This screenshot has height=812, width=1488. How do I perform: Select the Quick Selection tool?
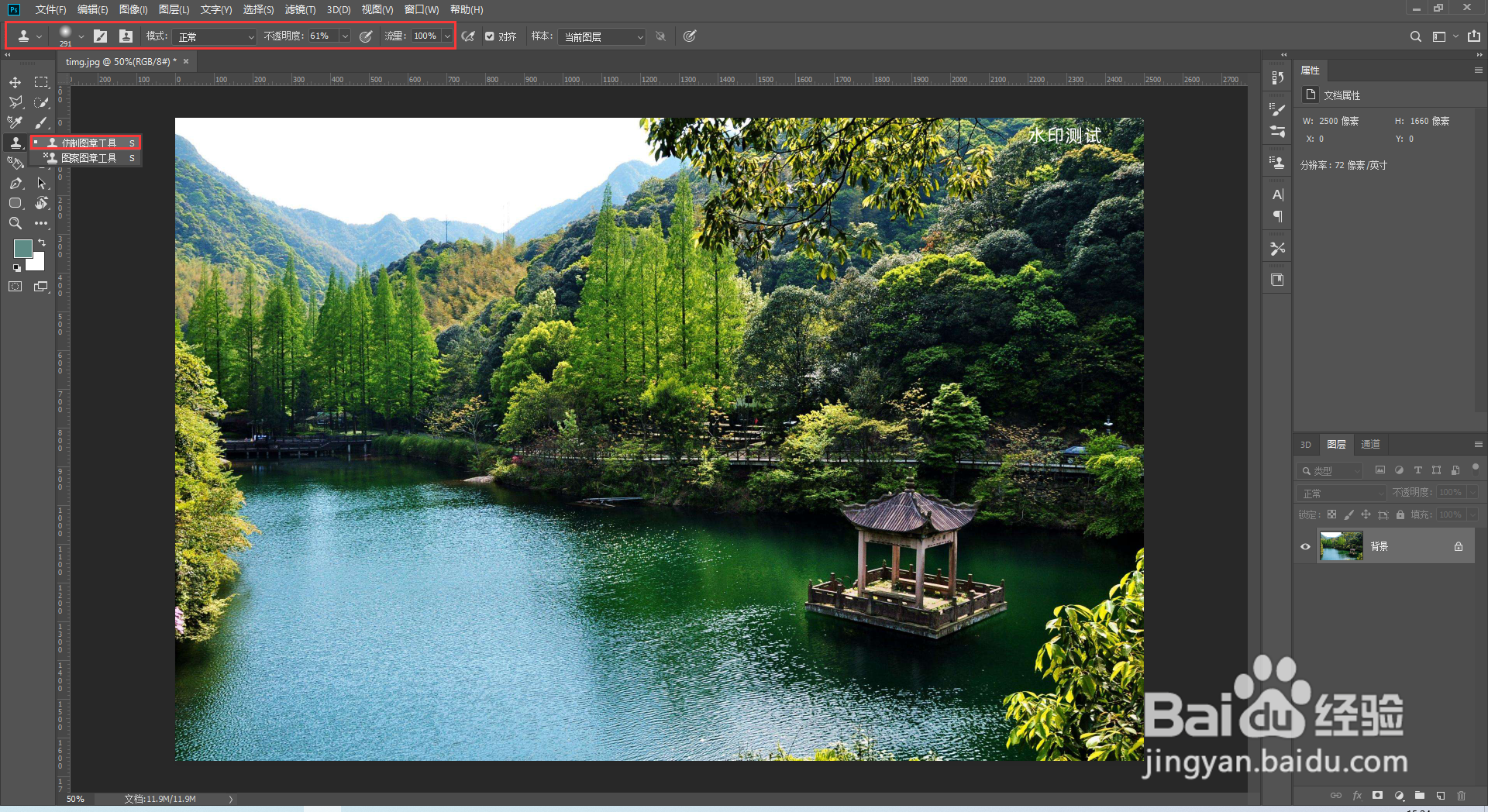(41, 102)
